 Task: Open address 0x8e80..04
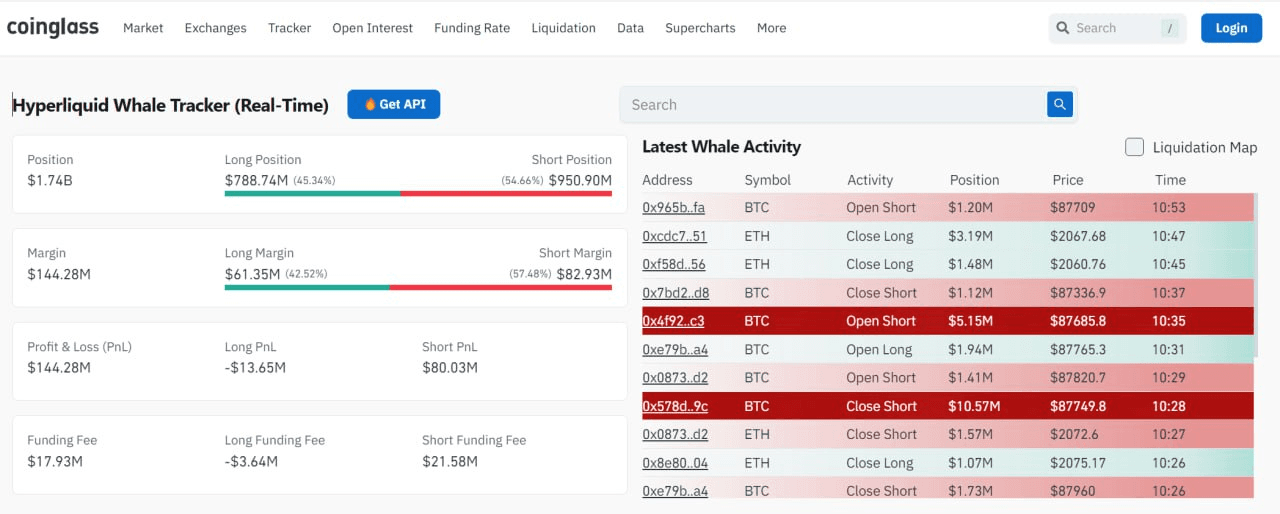[x=675, y=463]
